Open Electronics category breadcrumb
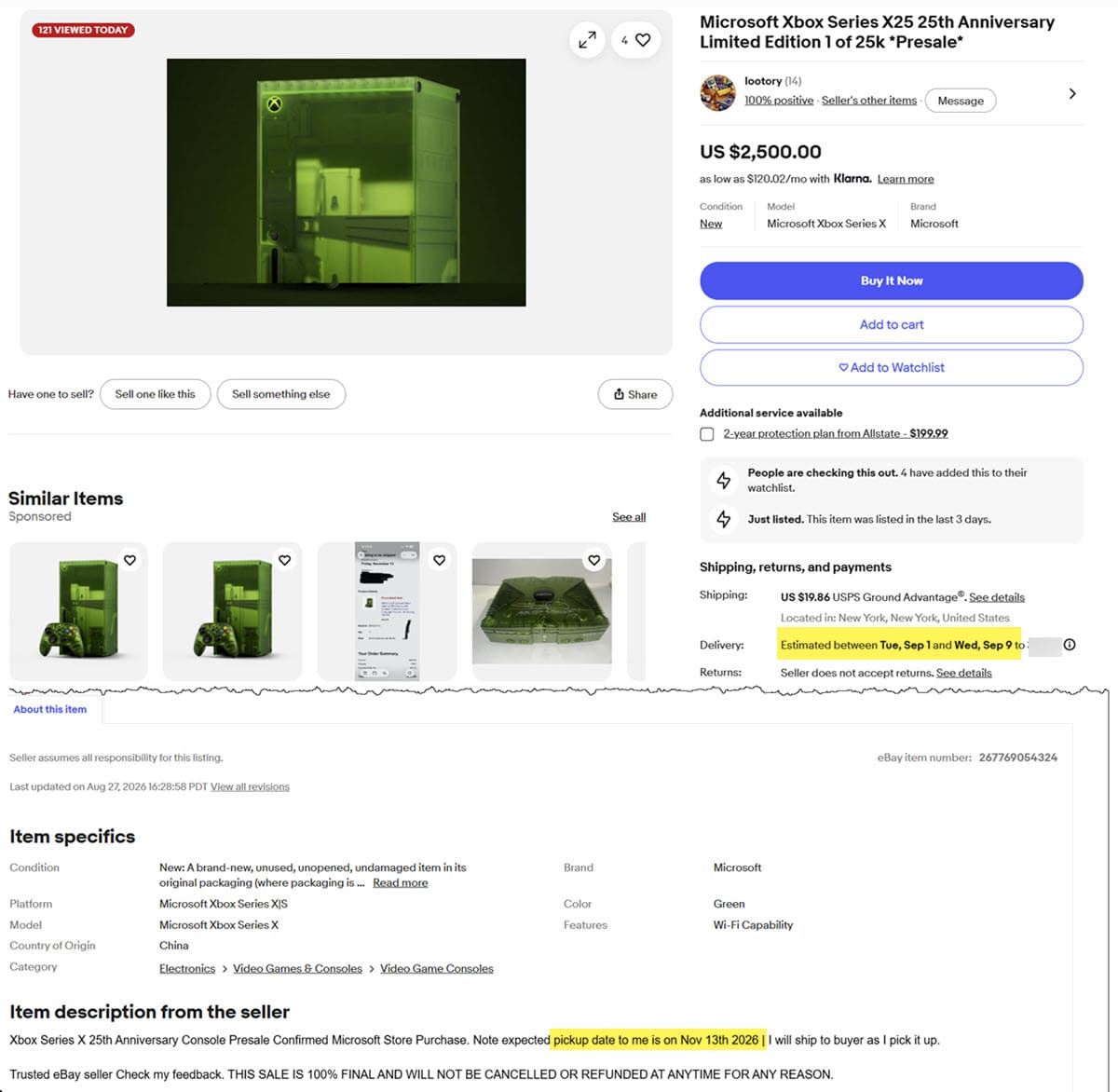Image resolution: width=1118 pixels, height=1092 pixels. tap(187, 968)
